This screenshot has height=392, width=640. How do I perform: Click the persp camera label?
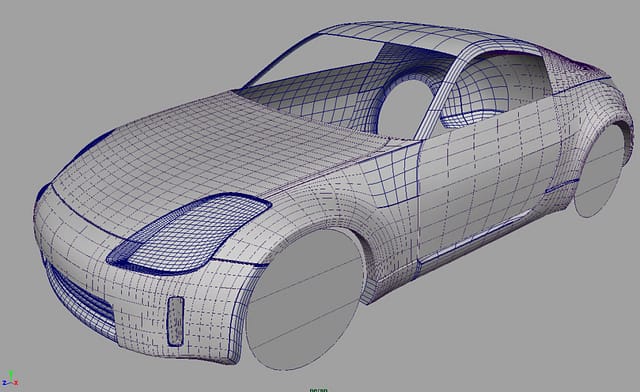(x=318, y=390)
